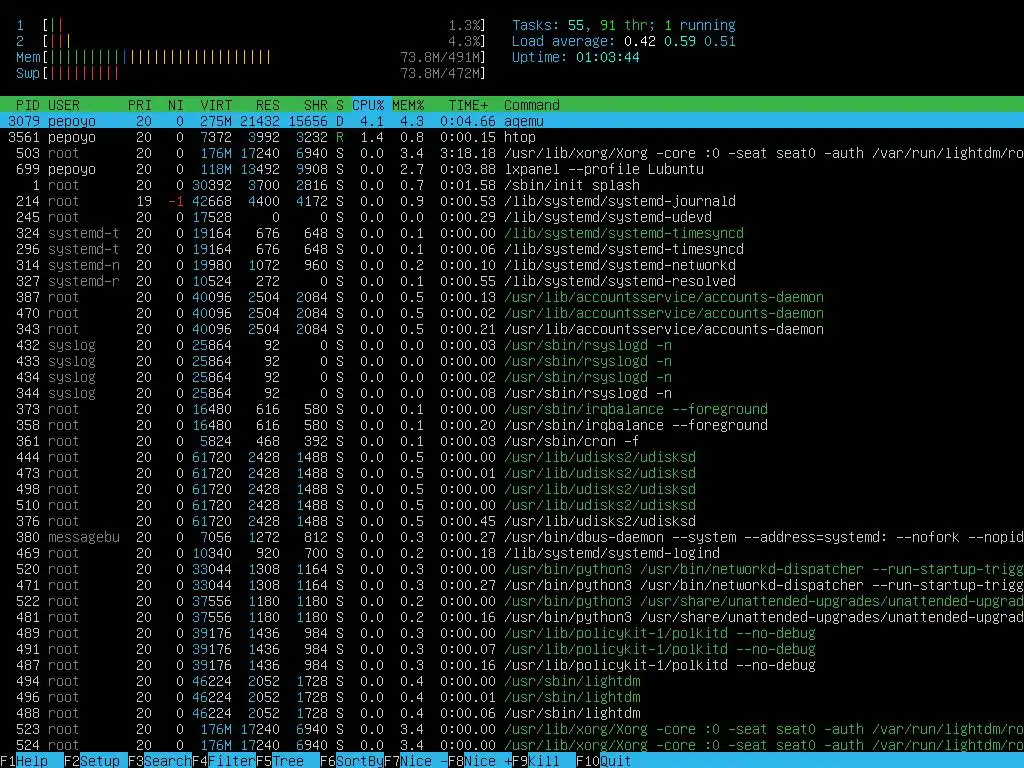
Task: Select the polkitd row with PID 489
Action: pyautogui.click(x=512, y=633)
